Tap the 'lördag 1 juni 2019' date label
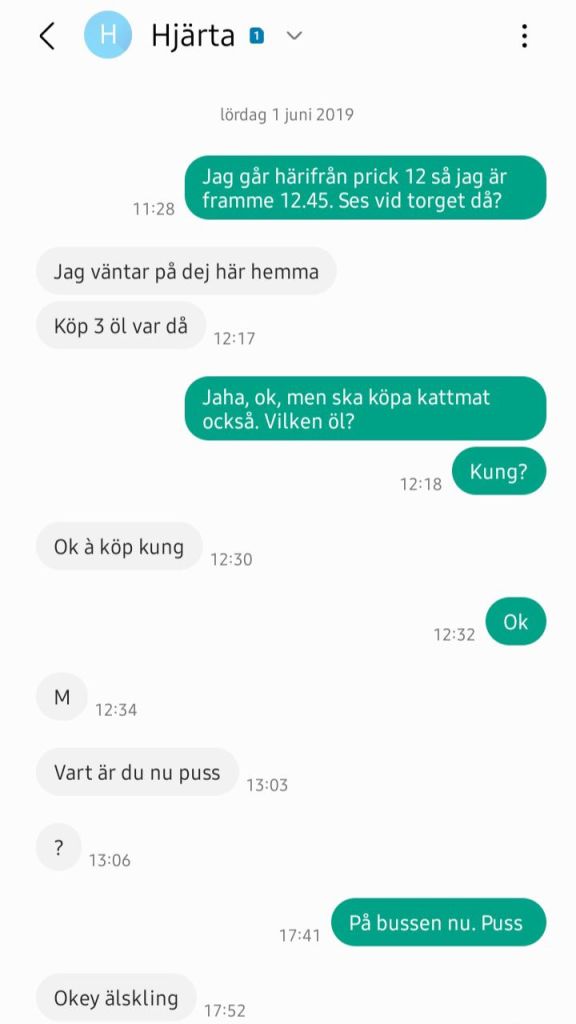Viewport: 576px width, 1024px height. 287,115
